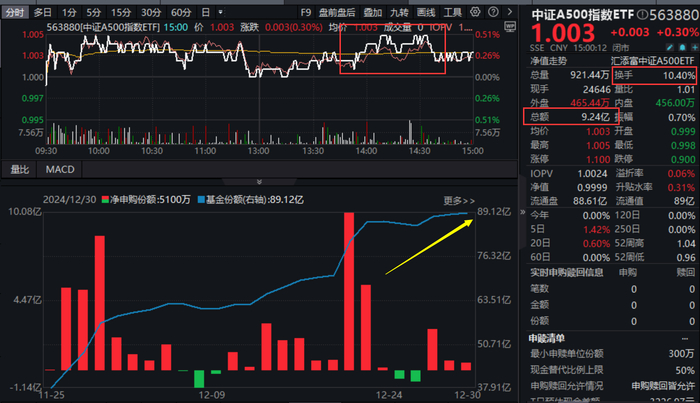Toggle the display-mode monitor icon on chart
The image size is (700, 403).
[x=510, y=27]
